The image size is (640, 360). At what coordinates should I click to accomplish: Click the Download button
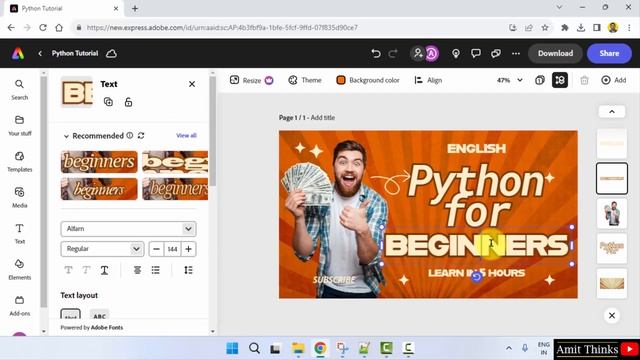(x=555, y=53)
